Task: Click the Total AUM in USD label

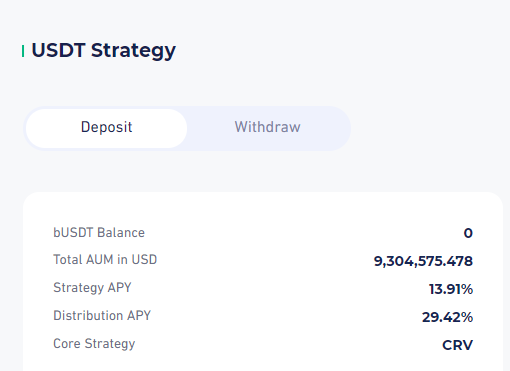Action: (105, 260)
